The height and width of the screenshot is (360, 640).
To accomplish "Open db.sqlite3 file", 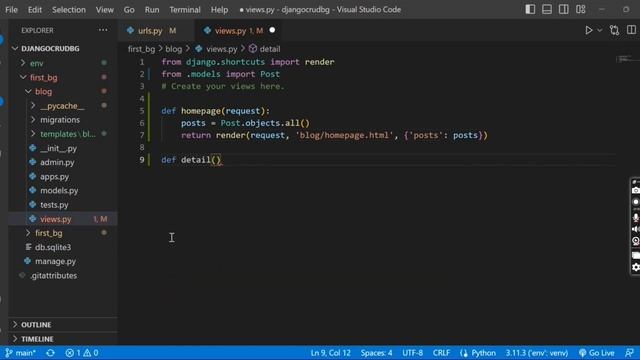I will pos(53,247).
